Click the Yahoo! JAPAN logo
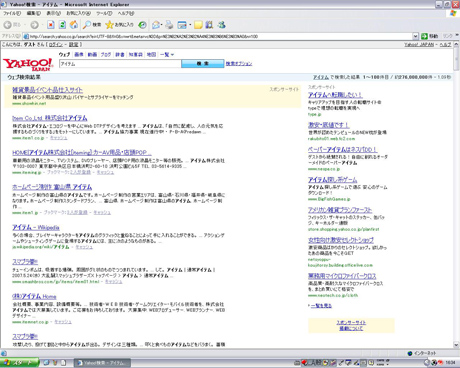460x368 pixels. point(28,64)
